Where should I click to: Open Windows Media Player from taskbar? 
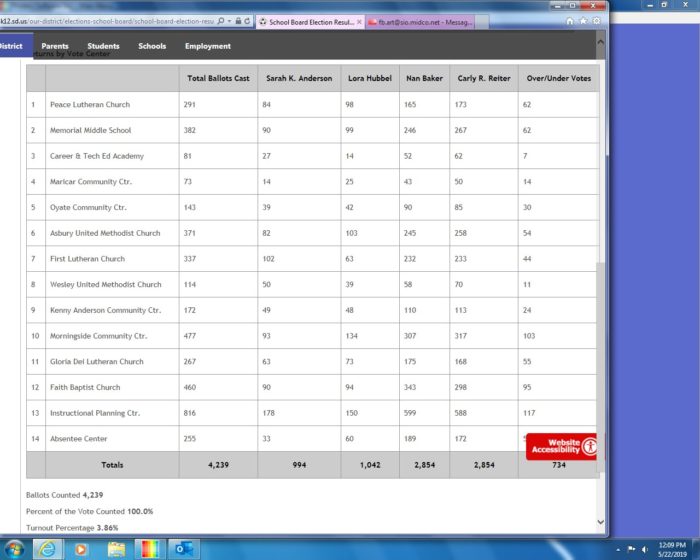tap(81, 548)
